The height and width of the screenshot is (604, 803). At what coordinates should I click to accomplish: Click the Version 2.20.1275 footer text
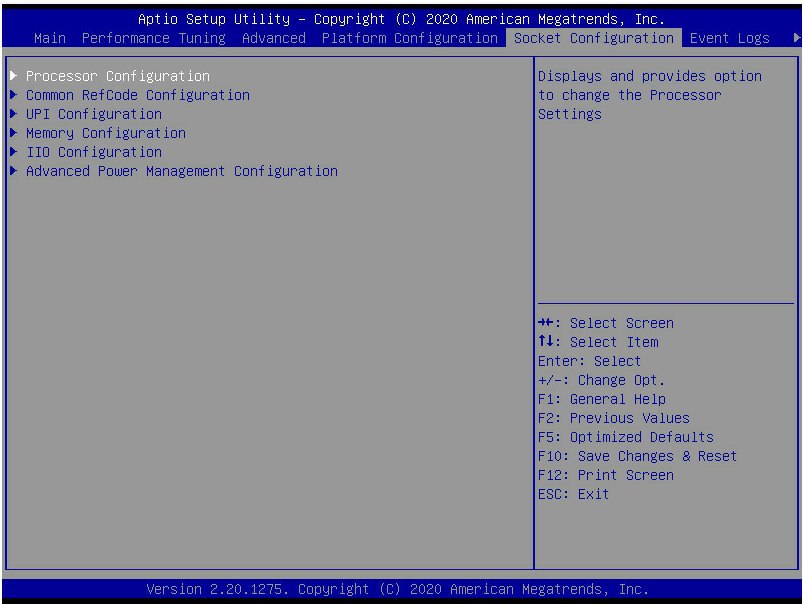pyautogui.click(x=397, y=589)
